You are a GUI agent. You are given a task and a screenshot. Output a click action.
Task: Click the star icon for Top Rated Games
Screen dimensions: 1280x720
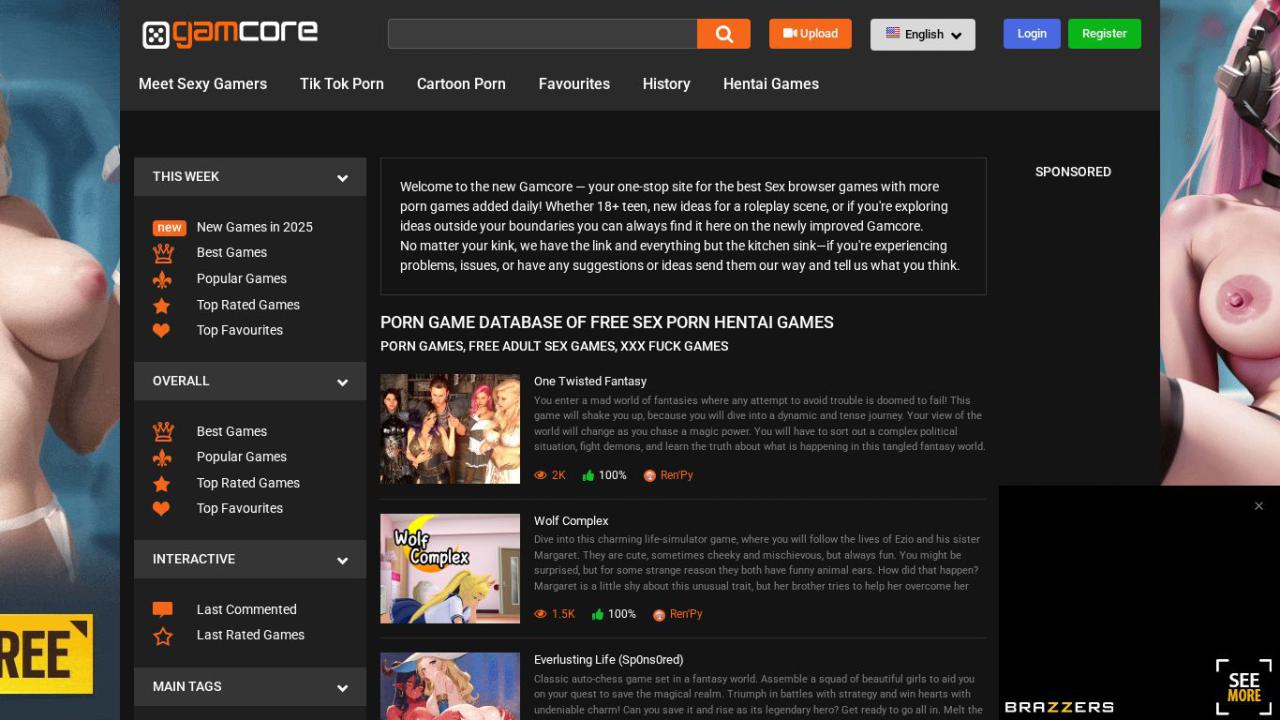click(161, 304)
